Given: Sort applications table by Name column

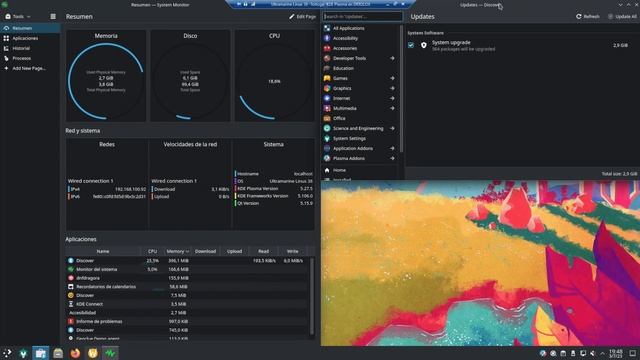Looking at the screenshot, I should [103, 251].
